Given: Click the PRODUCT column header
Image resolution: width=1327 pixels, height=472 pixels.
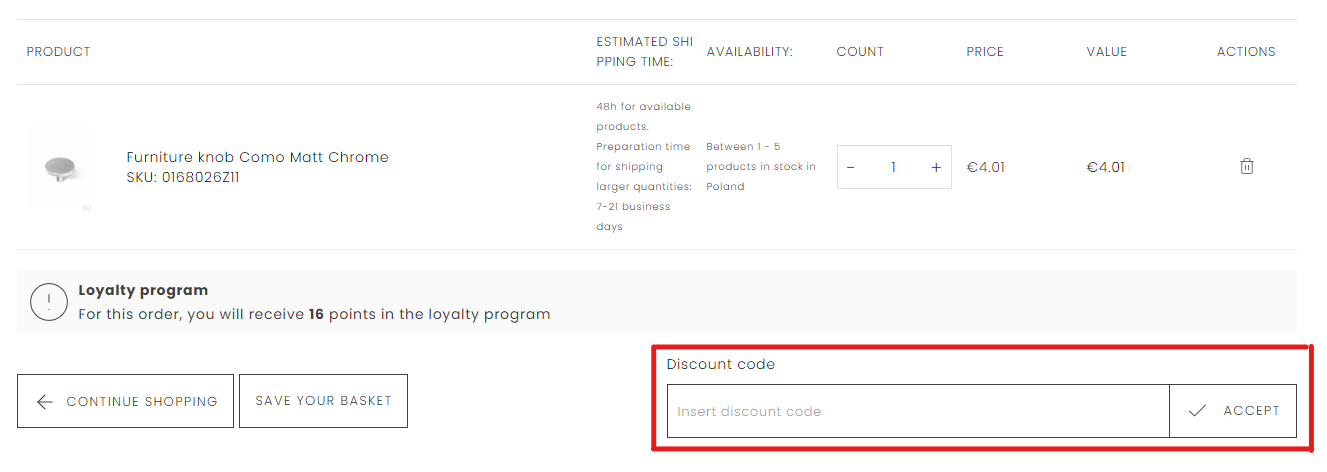Looking at the screenshot, I should [x=58, y=52].
